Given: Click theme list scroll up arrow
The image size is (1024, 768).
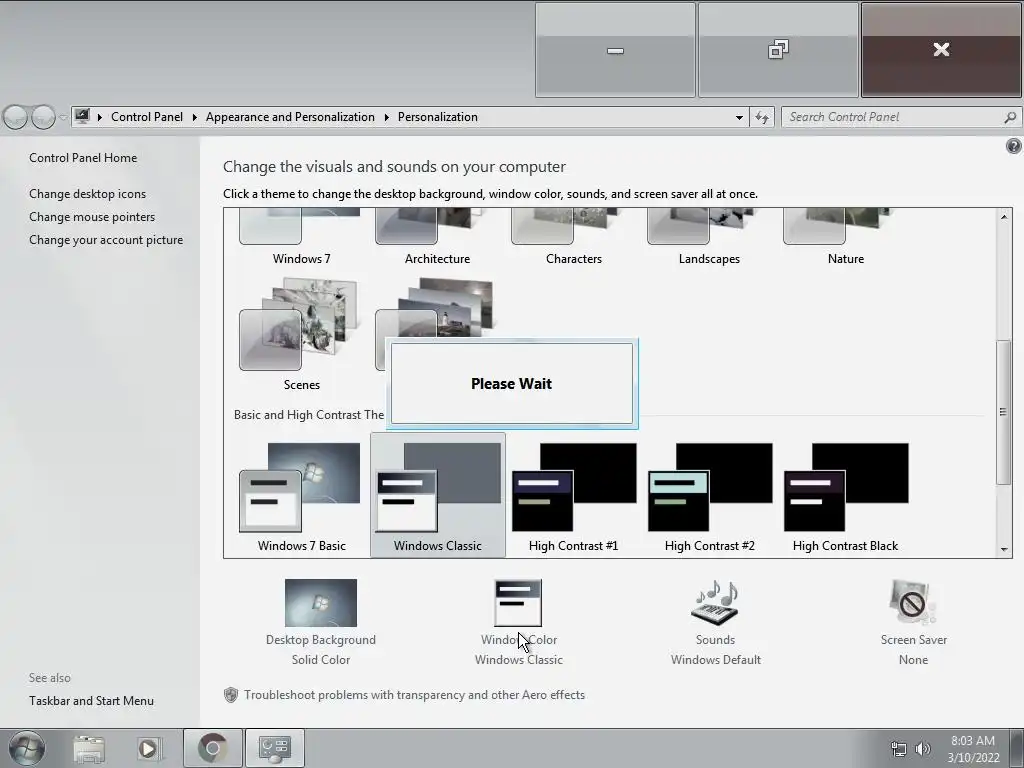Looking at the screenshot, I should point(1004,216).
